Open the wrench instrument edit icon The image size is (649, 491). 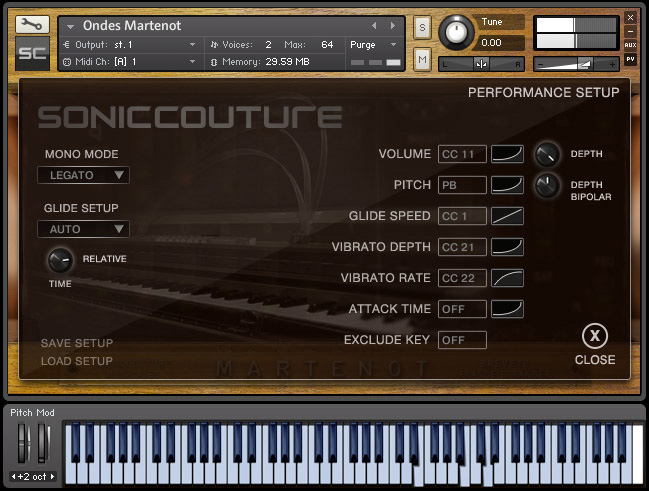pyautogui.click(x=32, y=25)
